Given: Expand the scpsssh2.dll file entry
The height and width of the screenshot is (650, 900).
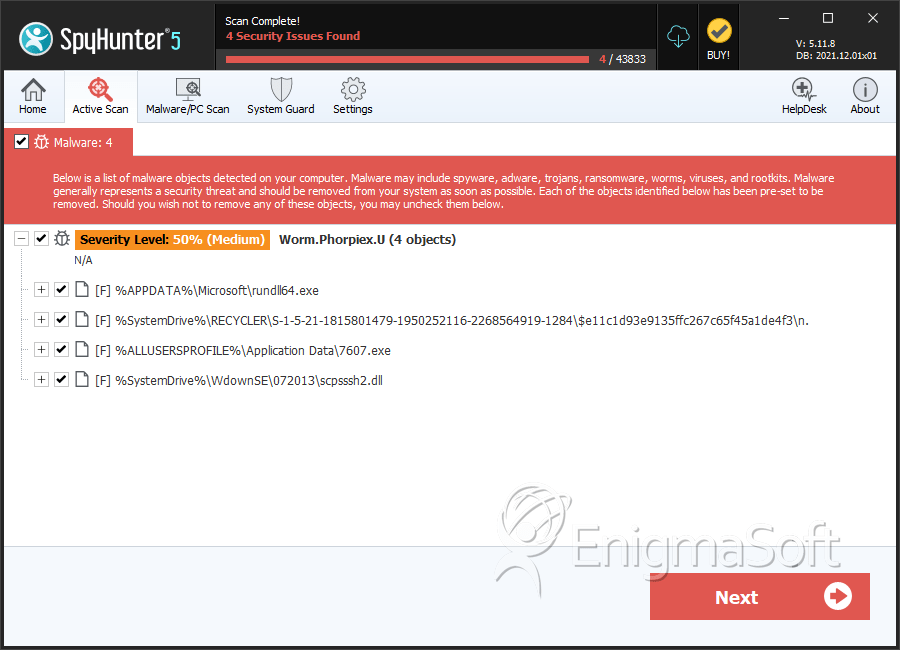Looking at the screenshot, I should 41,379.
